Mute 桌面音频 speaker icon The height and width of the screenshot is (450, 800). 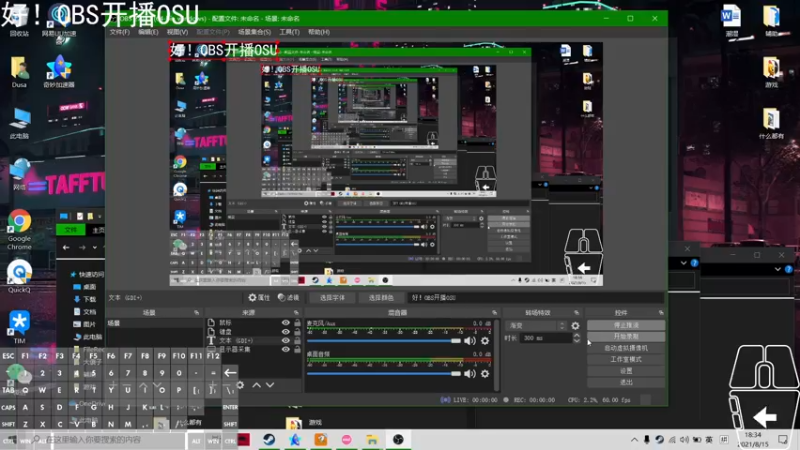coord(469,374)
